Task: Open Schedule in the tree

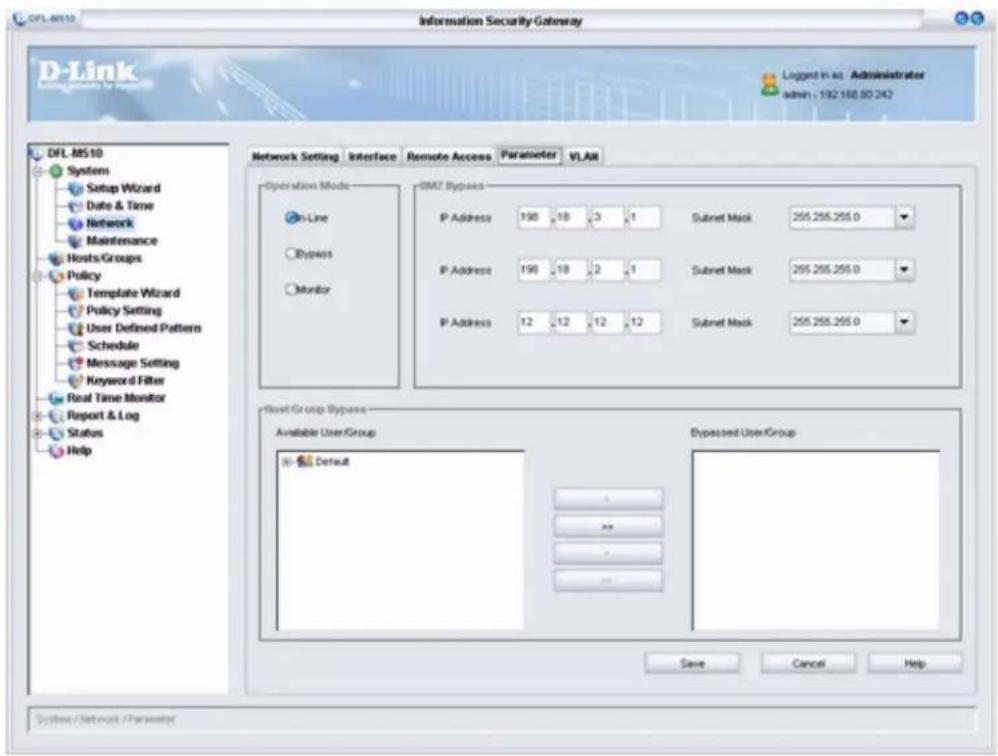Action: click(113, 346)
